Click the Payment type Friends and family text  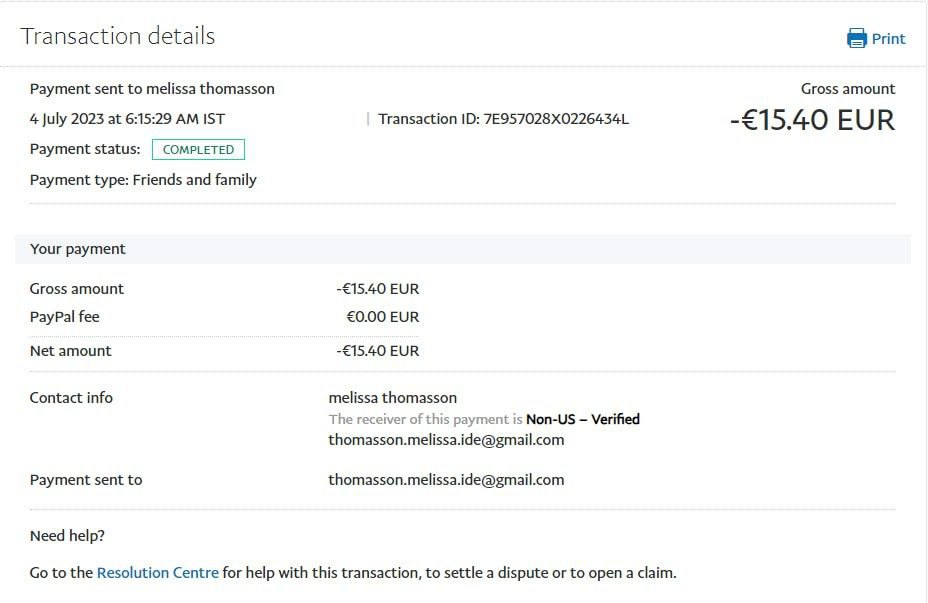(143, 180)
